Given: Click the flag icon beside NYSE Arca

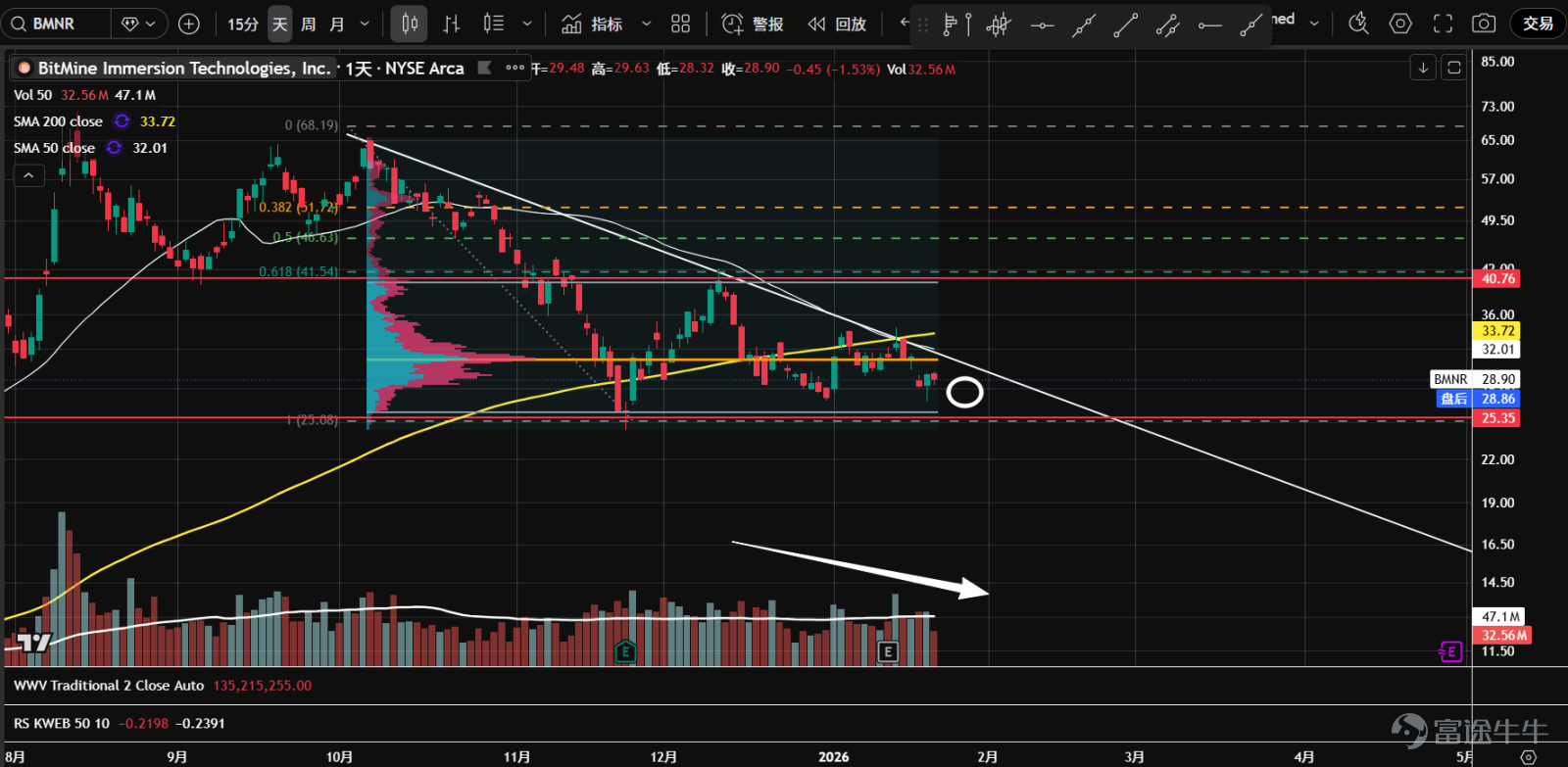Looking at the screenshot, I should [484, 68].
